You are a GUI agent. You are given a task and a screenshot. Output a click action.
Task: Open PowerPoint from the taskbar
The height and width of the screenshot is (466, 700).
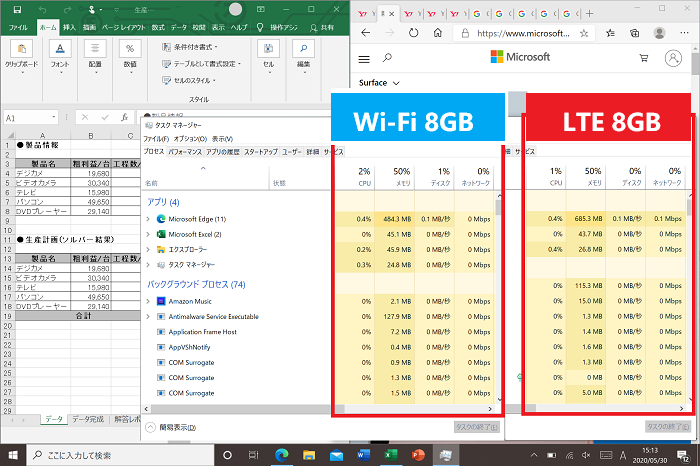[x=418, y=455]
